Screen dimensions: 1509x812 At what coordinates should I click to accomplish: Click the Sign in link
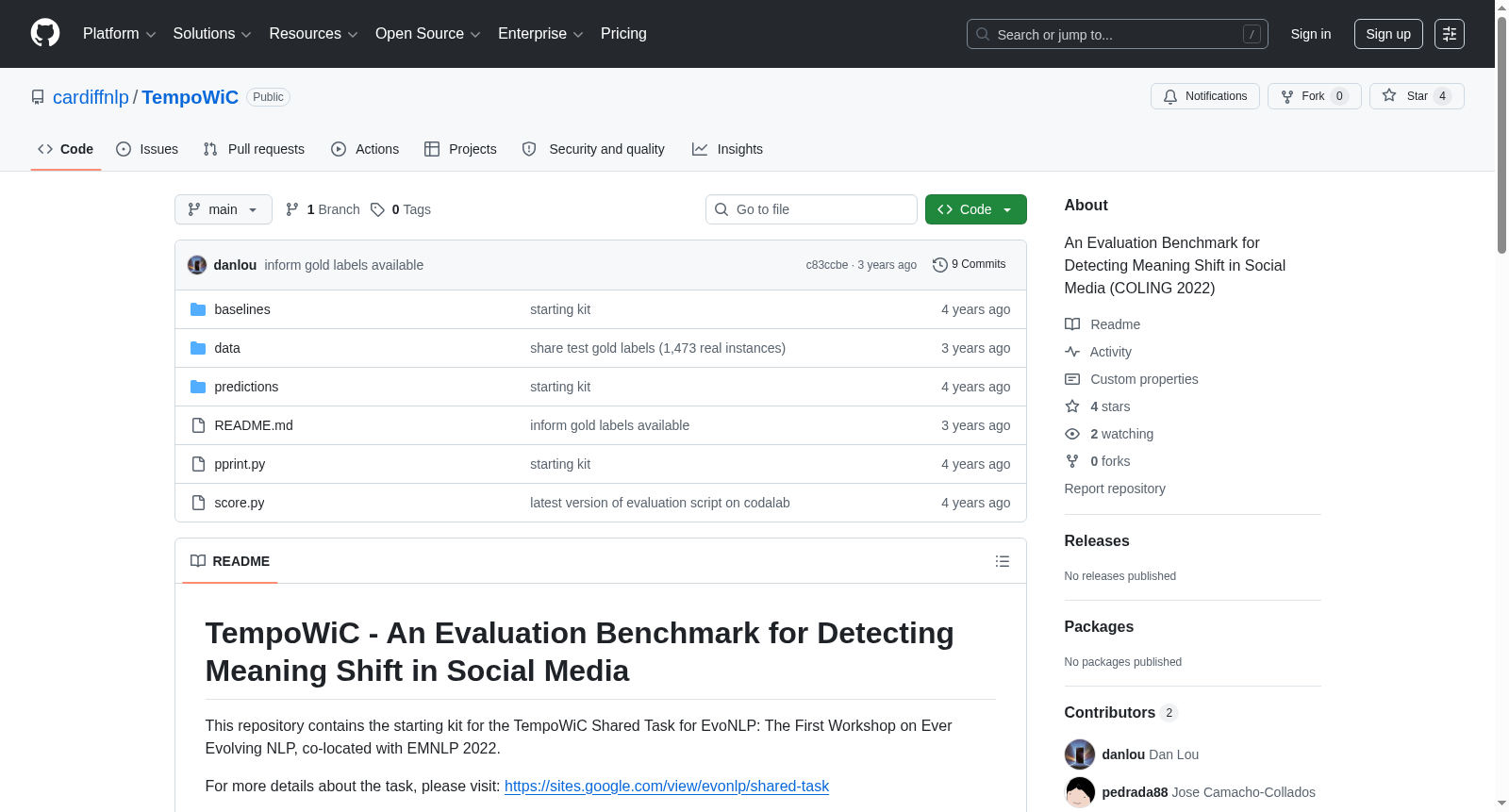pyautogui.click(x=1311, y=34)
